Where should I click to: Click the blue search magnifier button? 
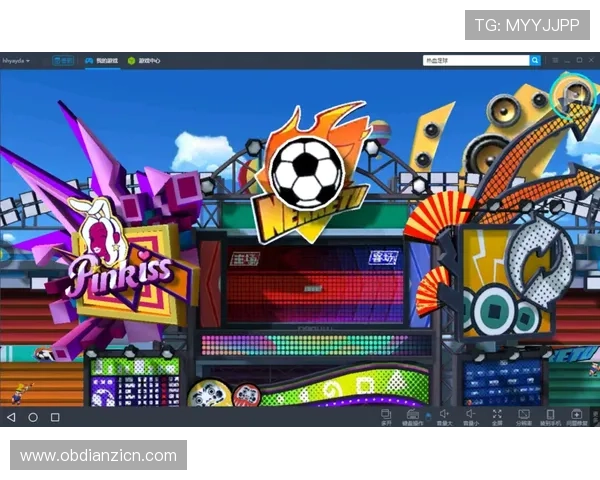tap(535, 61)
